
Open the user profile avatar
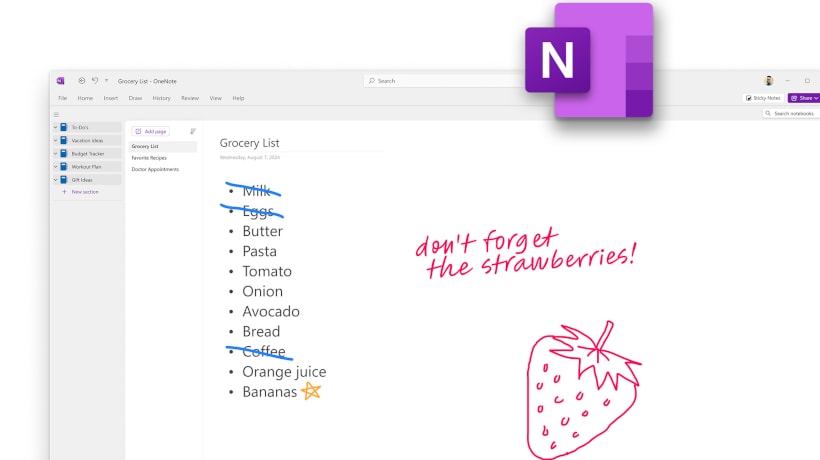tap(769, 80)
